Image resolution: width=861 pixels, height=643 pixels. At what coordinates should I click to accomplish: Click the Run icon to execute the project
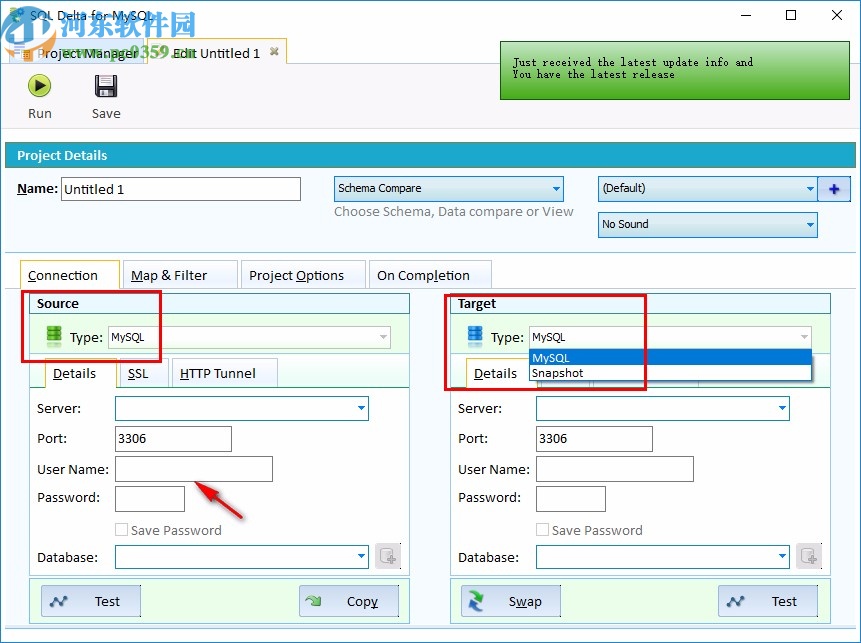point(39,86)
